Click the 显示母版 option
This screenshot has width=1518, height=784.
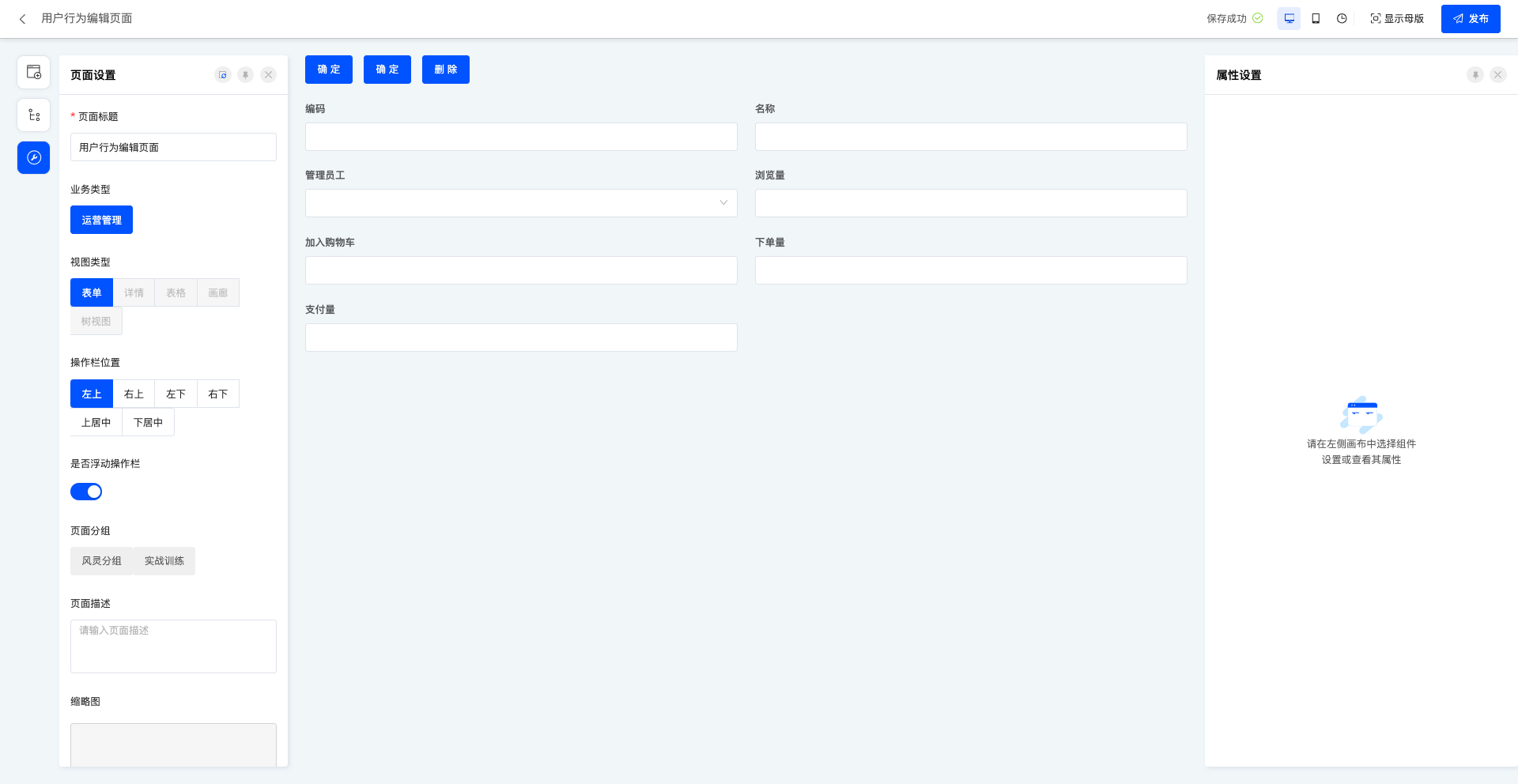1397,19
